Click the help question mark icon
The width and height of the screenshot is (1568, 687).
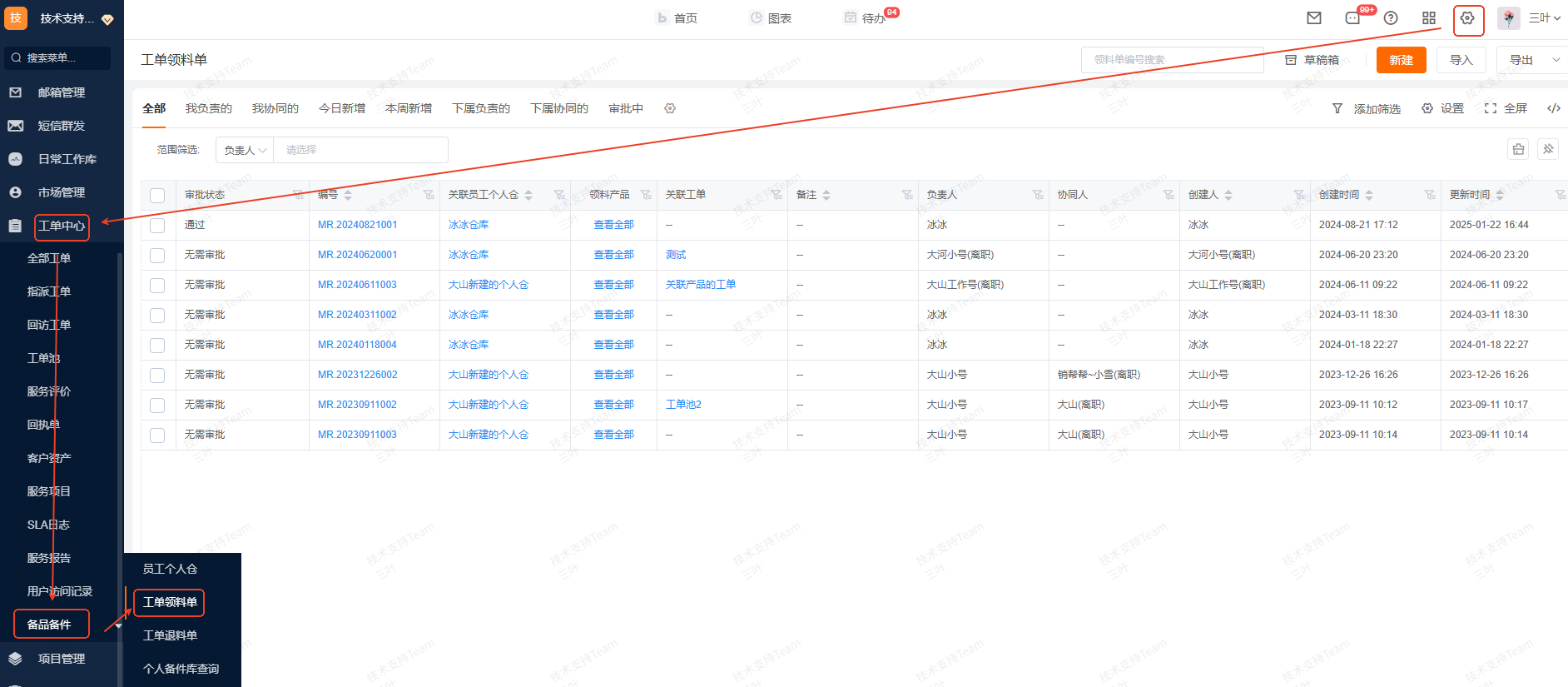(x=1391, y=18)
